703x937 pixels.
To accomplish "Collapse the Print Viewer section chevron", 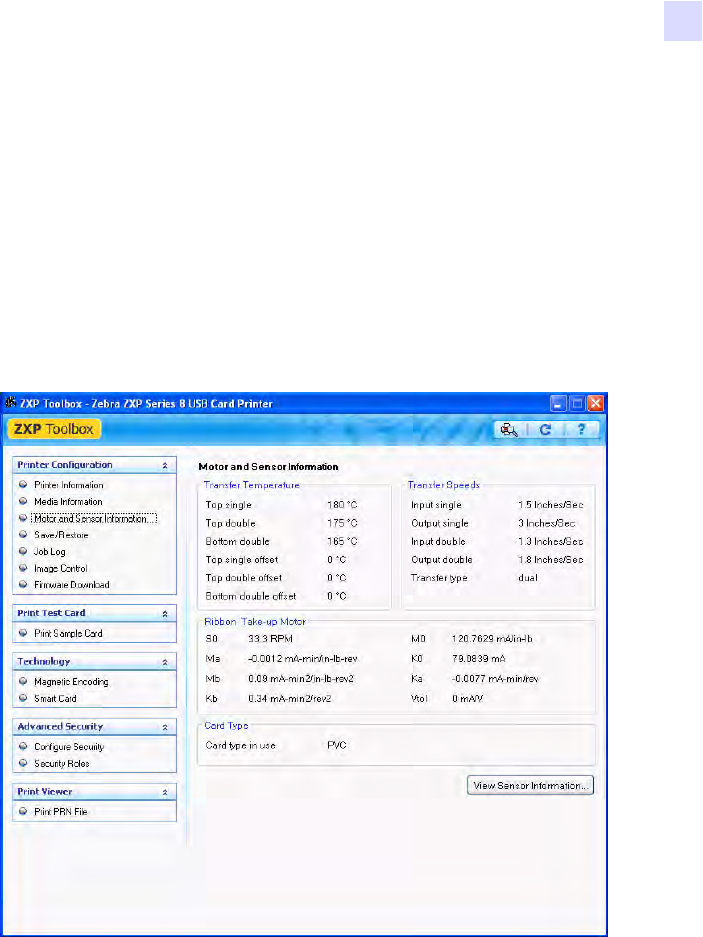I will pyautogui.click(x=165, y=792).
